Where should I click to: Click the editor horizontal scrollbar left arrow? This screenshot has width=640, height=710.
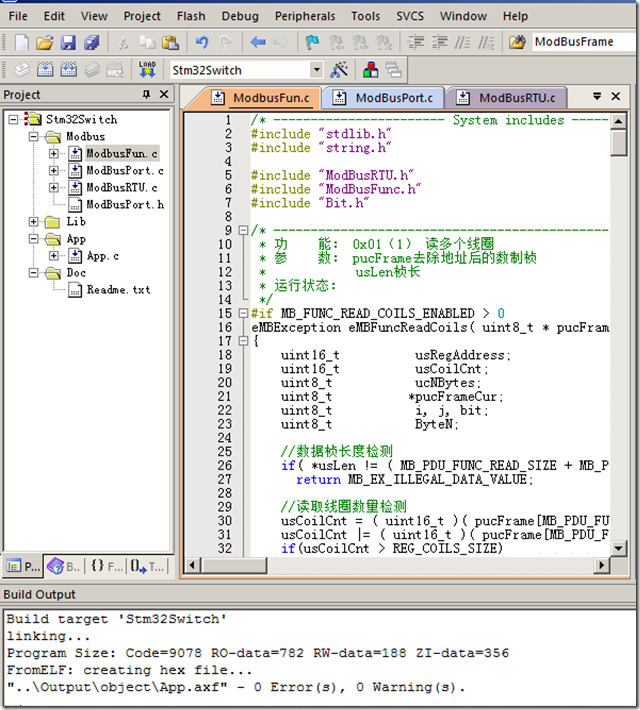click(x=194, y=566)
